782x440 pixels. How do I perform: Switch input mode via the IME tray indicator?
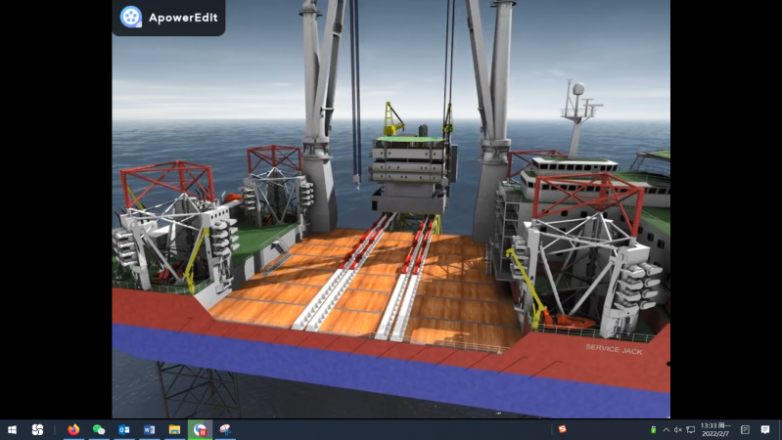(745, 430)
